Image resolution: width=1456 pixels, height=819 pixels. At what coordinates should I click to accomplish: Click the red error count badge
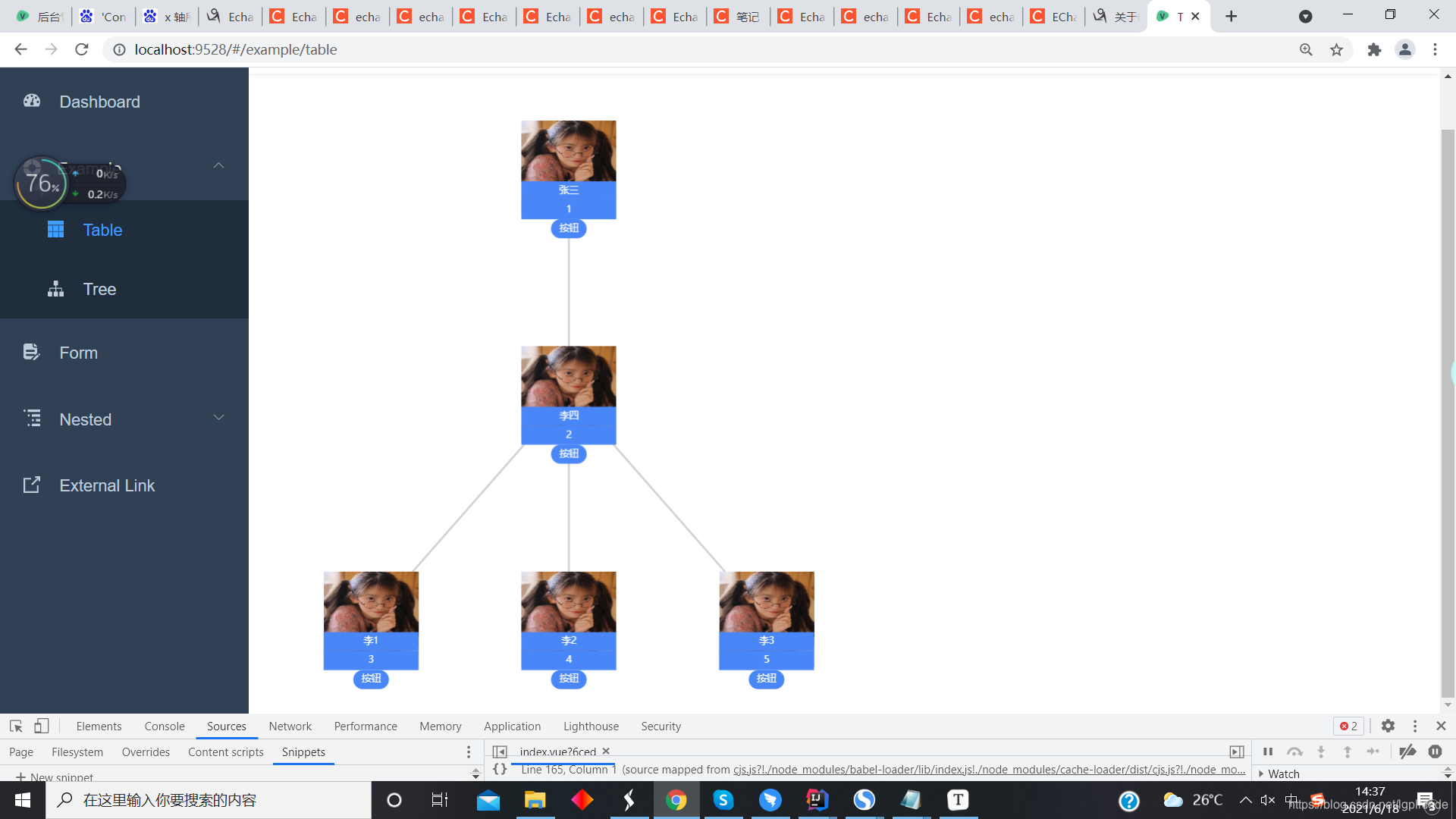1348,726
